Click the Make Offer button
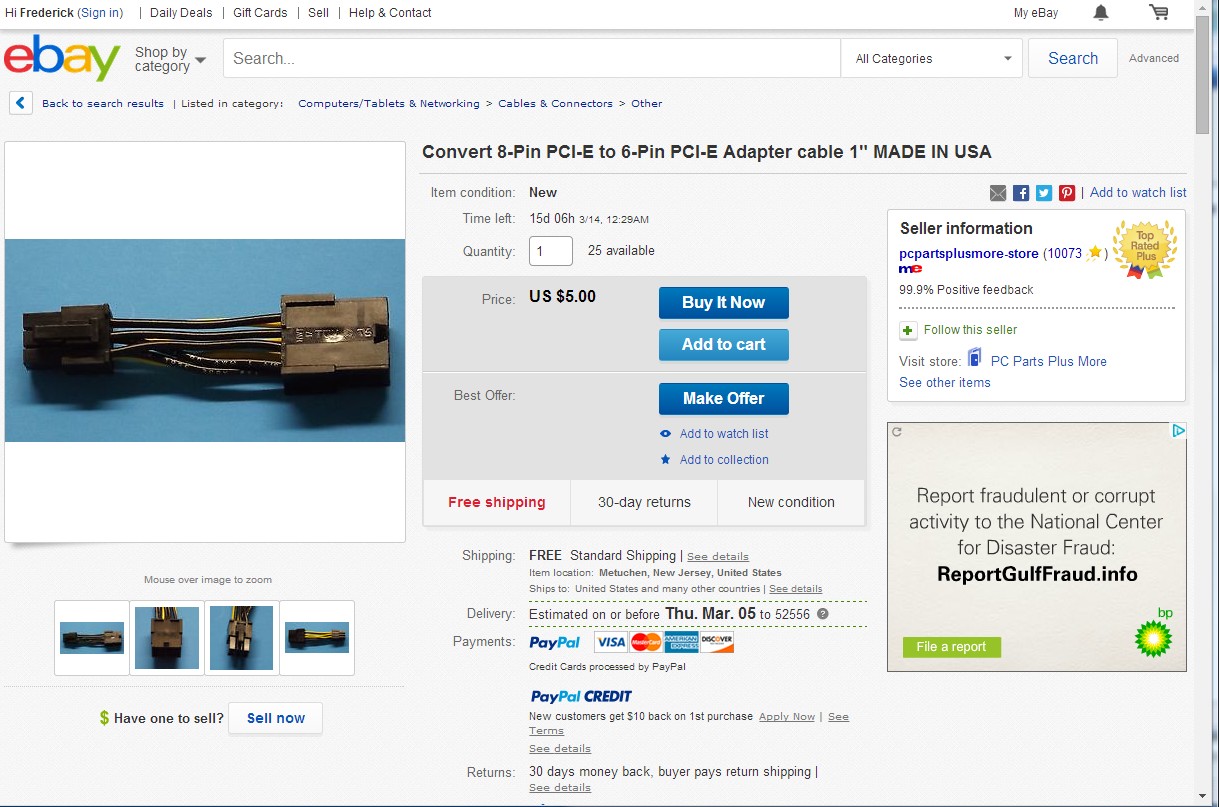1219x807 pixels. pos(724,398)
